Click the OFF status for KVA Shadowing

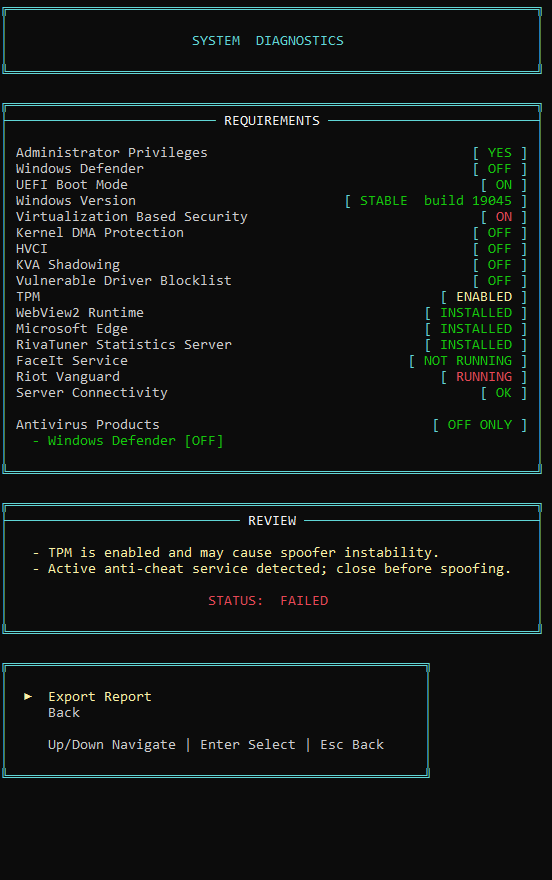(499, 264)
